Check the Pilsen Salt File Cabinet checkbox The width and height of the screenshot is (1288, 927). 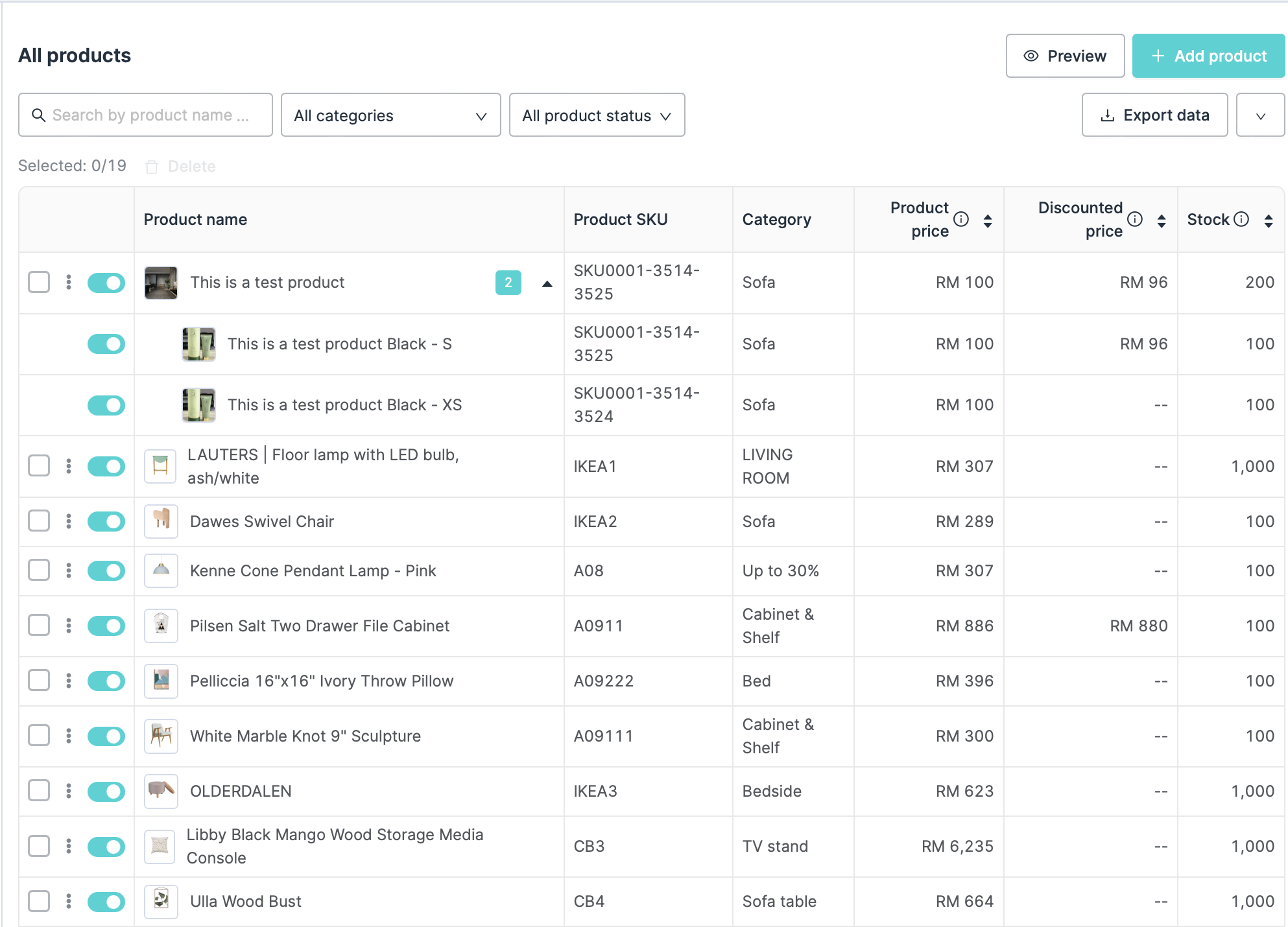coord(39,626)
